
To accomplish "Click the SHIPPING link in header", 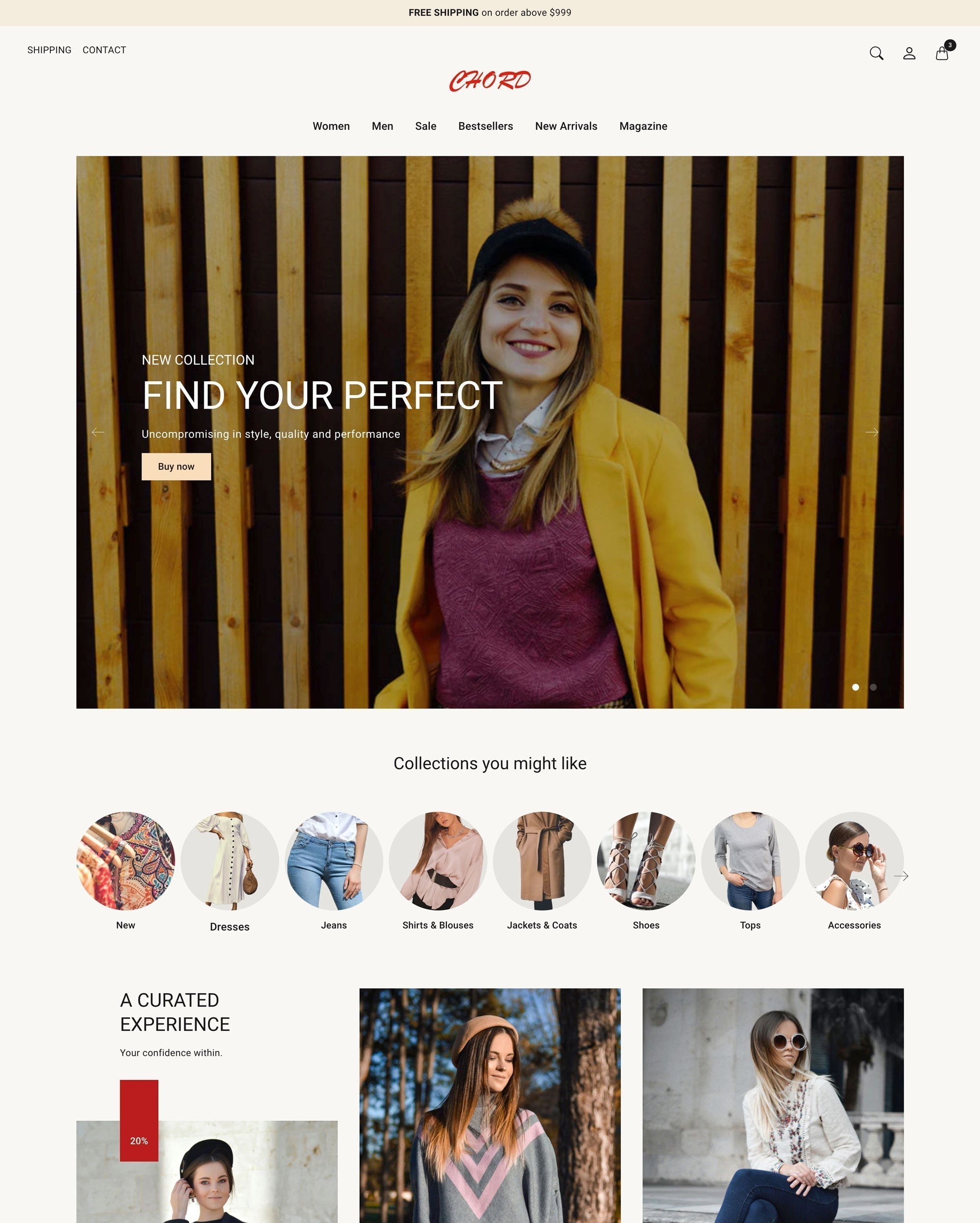I will click(49, 50).
